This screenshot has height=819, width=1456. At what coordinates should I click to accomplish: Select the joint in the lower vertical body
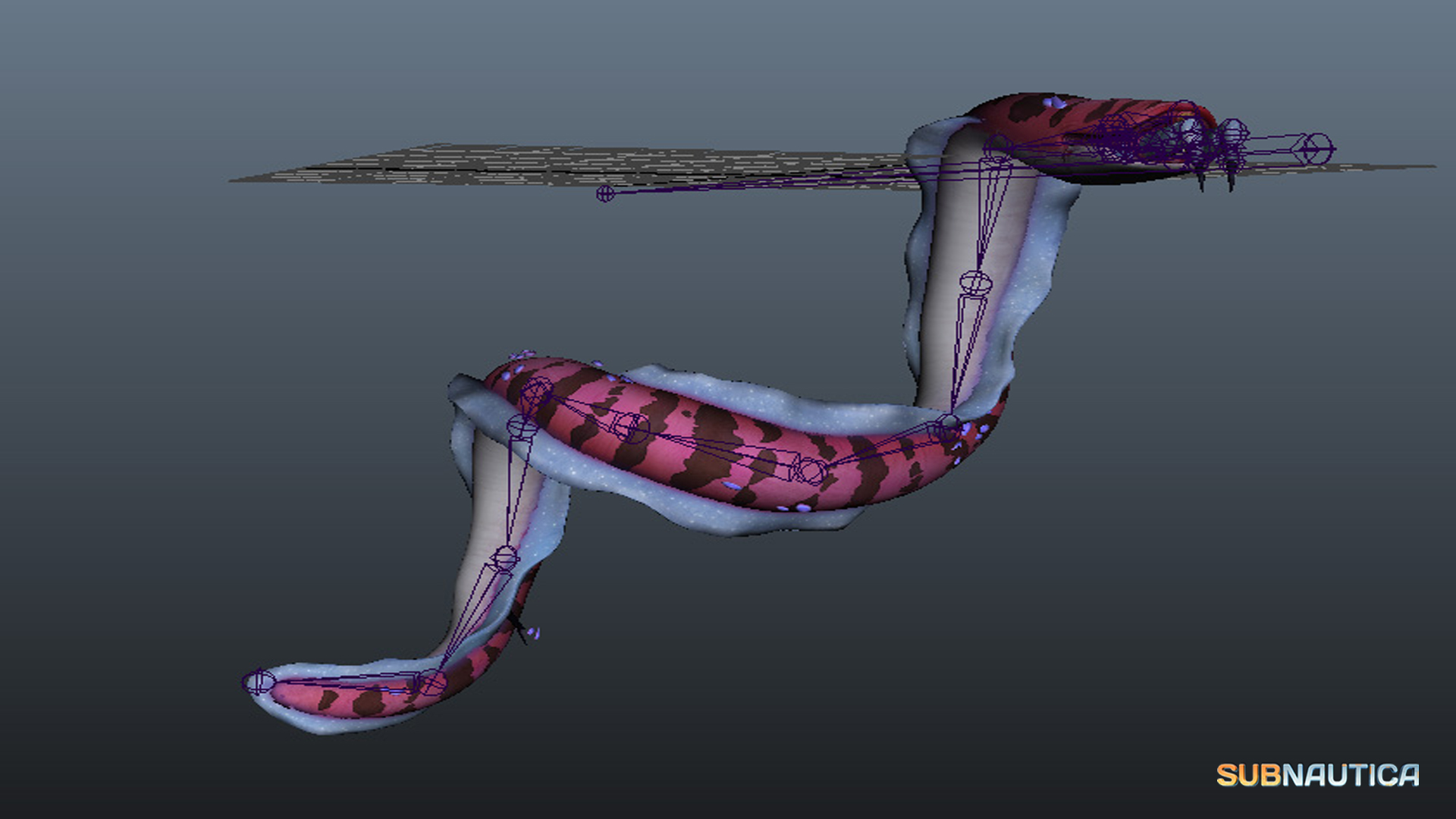[505, 559]
